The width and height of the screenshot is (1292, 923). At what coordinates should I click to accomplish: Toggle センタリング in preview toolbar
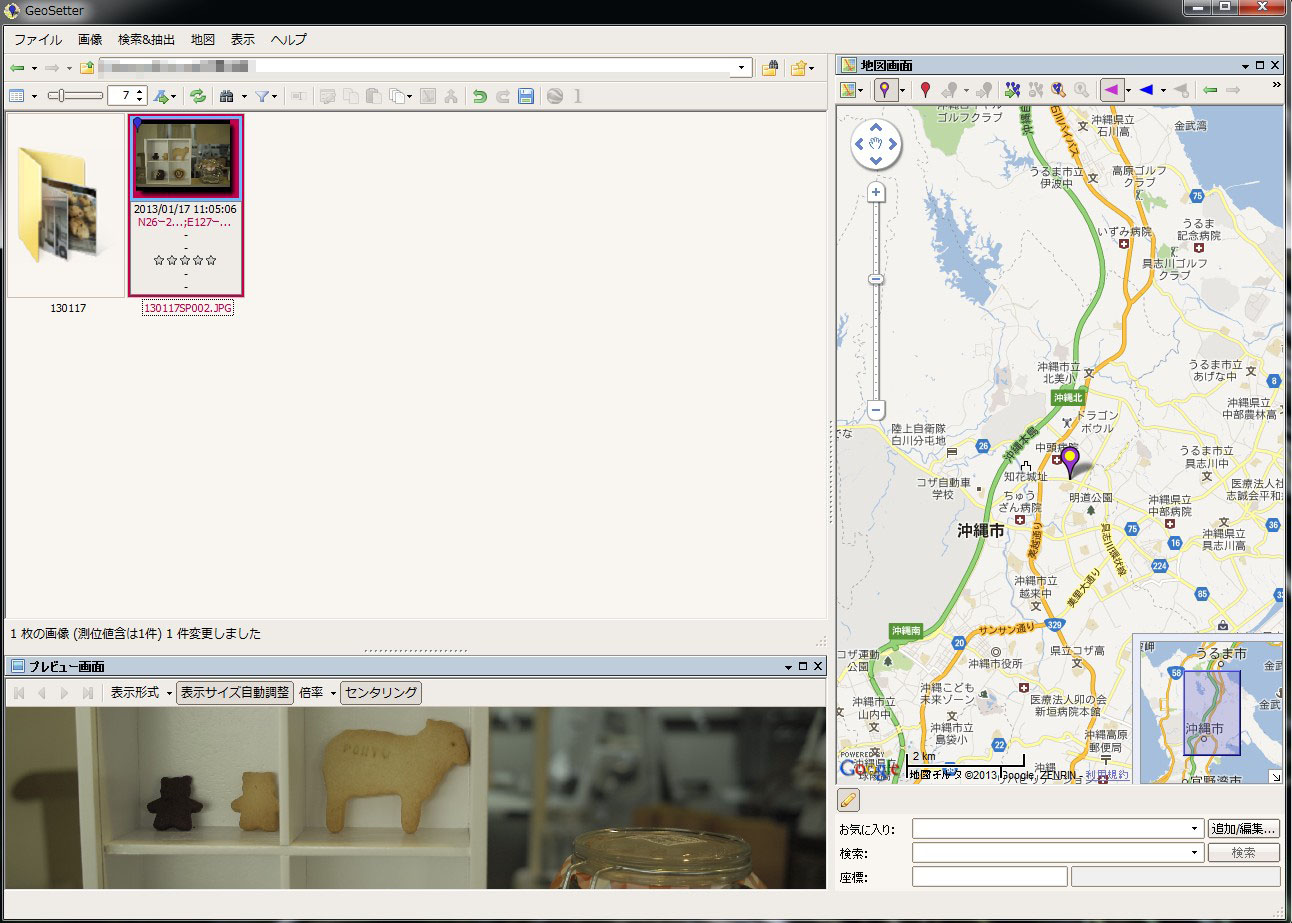pyautogui.click(x=380, y=692)
